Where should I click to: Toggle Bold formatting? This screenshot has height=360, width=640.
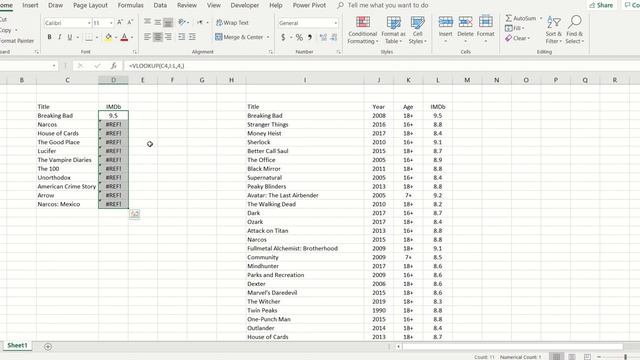point(49,37)
